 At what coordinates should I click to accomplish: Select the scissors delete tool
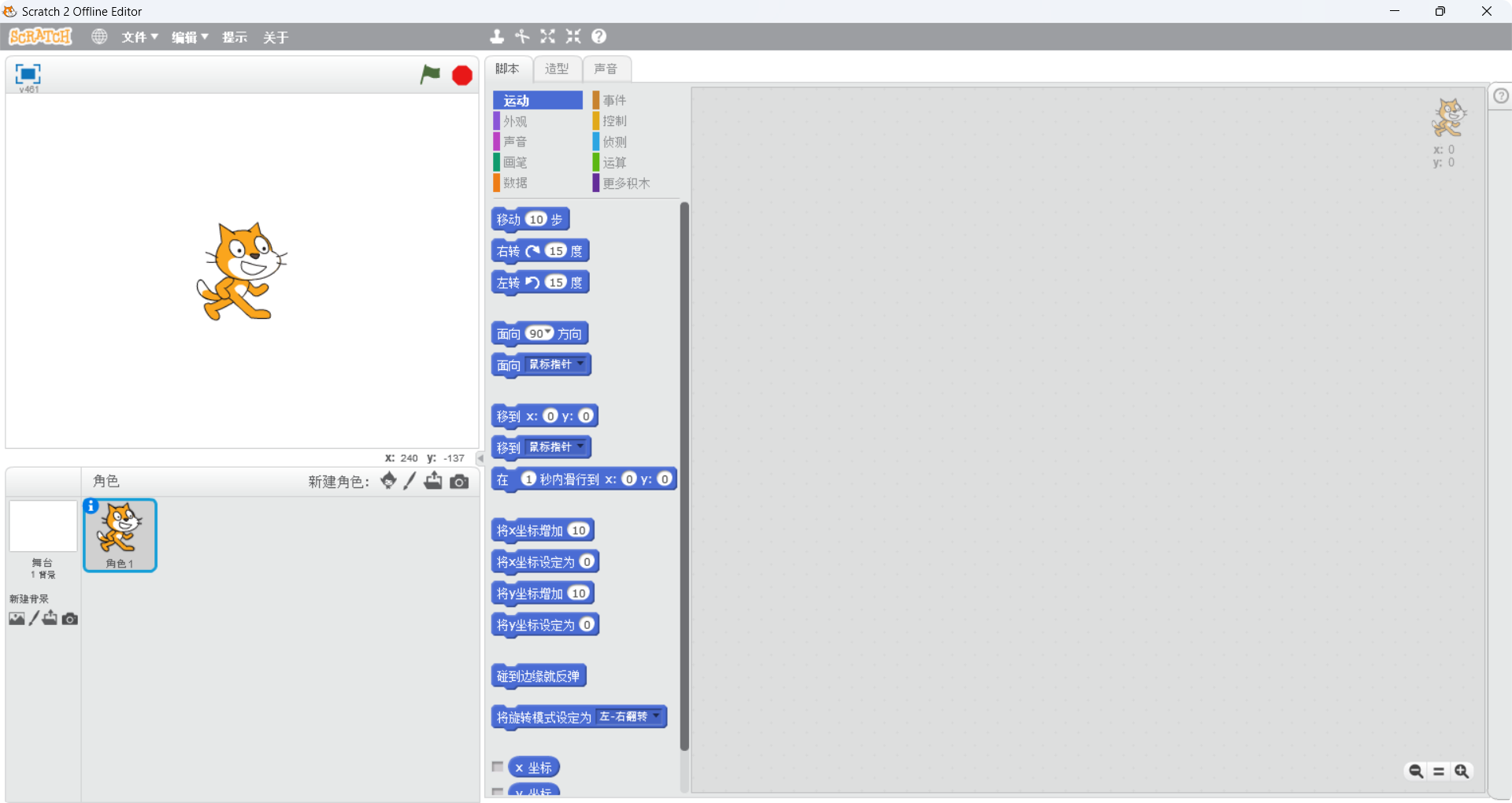(522, 36)
